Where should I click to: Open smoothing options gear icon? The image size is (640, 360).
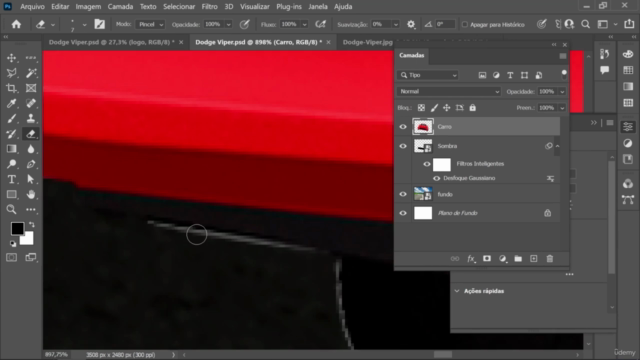pos(411,24)
